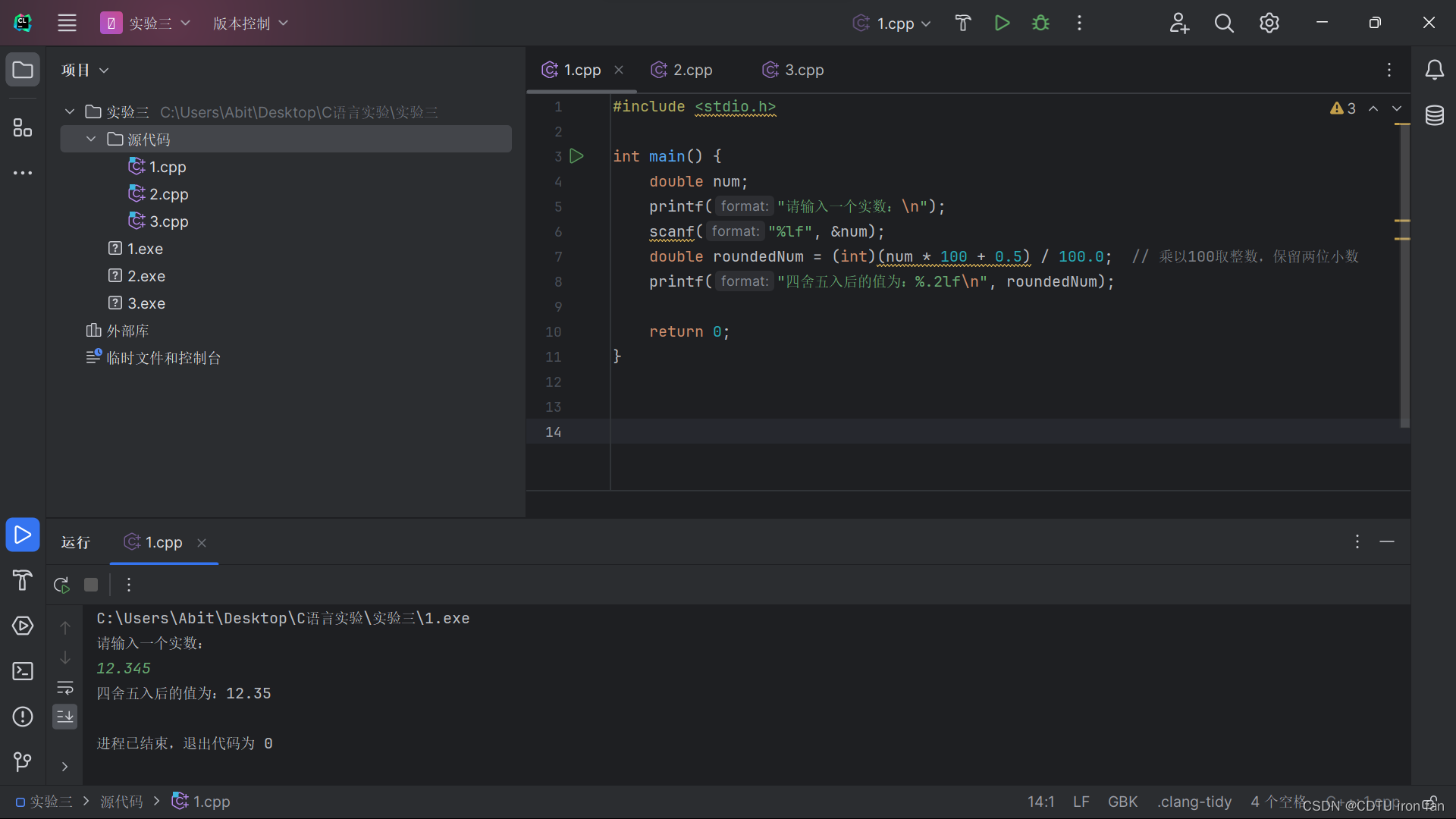Open the Git version control tool window
Image resolution: width=1456 pixels, height=819 pixels.
coord(23,761)
